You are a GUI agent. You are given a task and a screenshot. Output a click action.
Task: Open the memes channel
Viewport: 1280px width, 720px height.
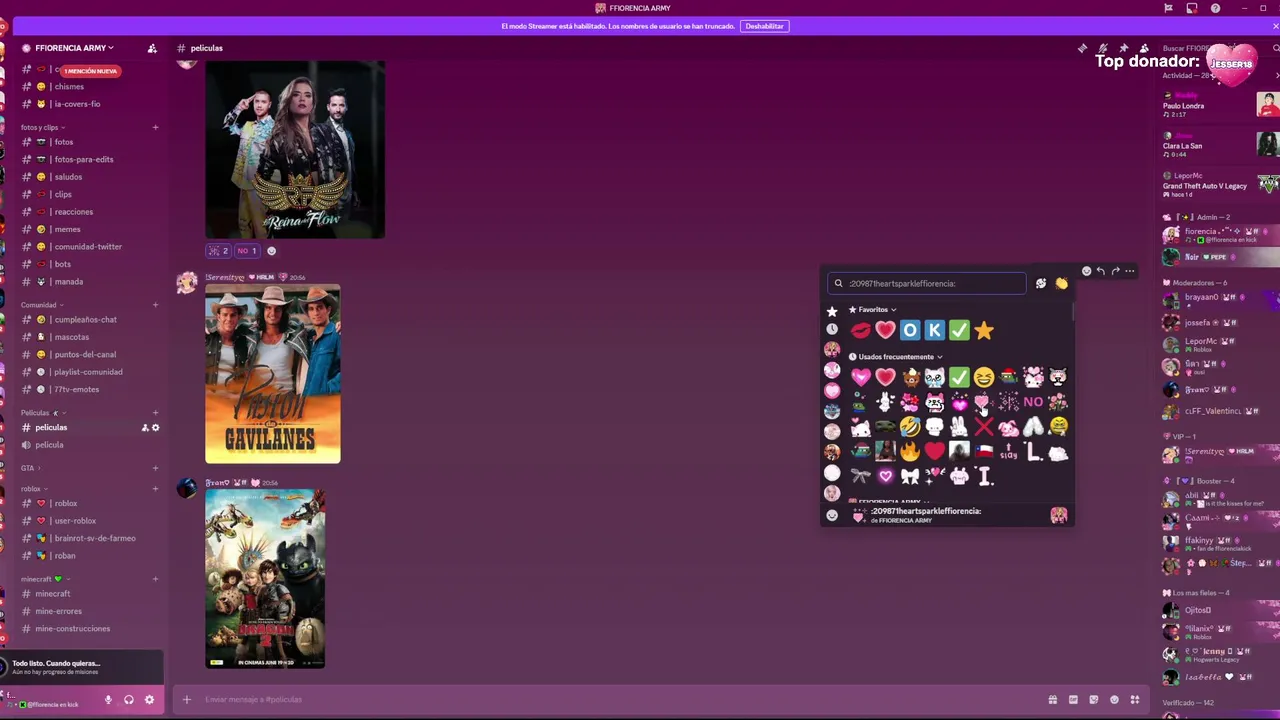pos(67,229)
